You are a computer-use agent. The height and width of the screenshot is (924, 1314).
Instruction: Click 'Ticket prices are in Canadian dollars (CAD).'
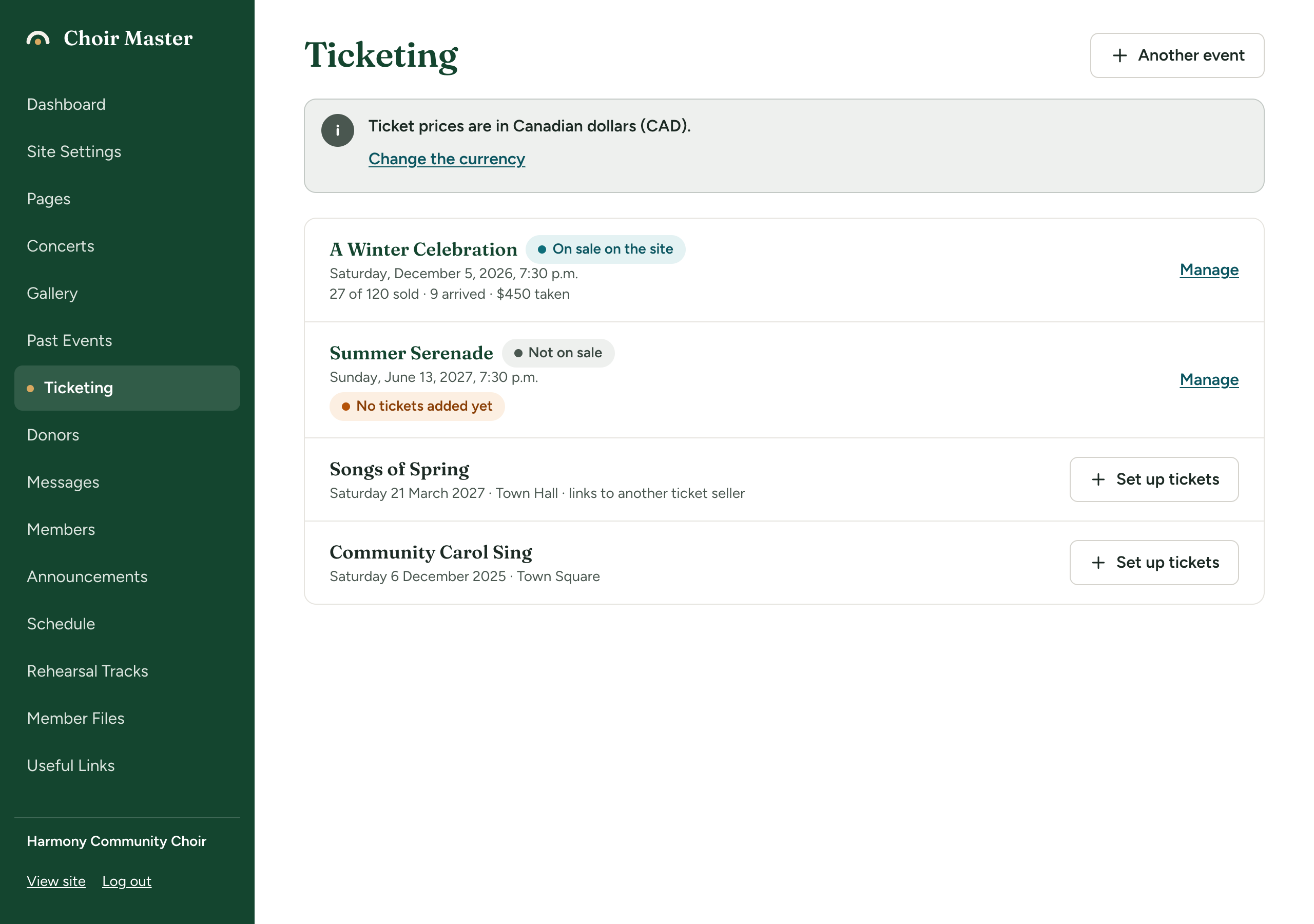[529, 126]
